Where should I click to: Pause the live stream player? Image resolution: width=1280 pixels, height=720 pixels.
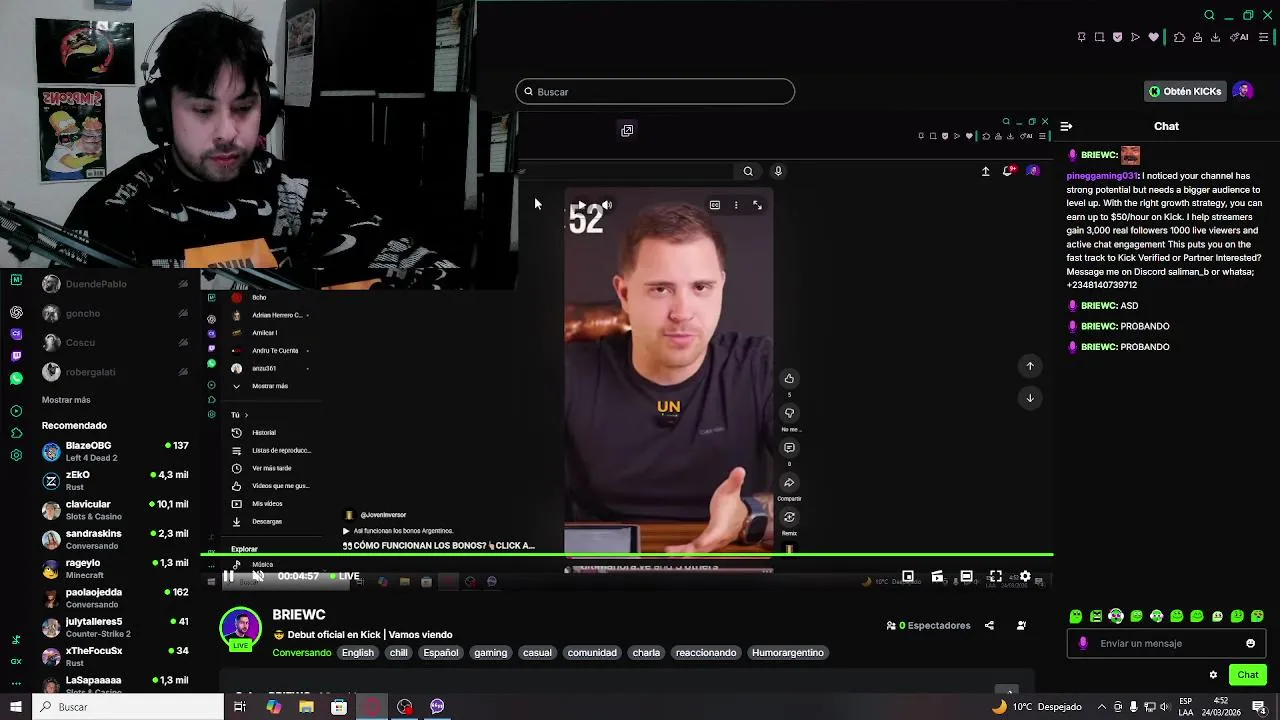[x=228, y=576]
